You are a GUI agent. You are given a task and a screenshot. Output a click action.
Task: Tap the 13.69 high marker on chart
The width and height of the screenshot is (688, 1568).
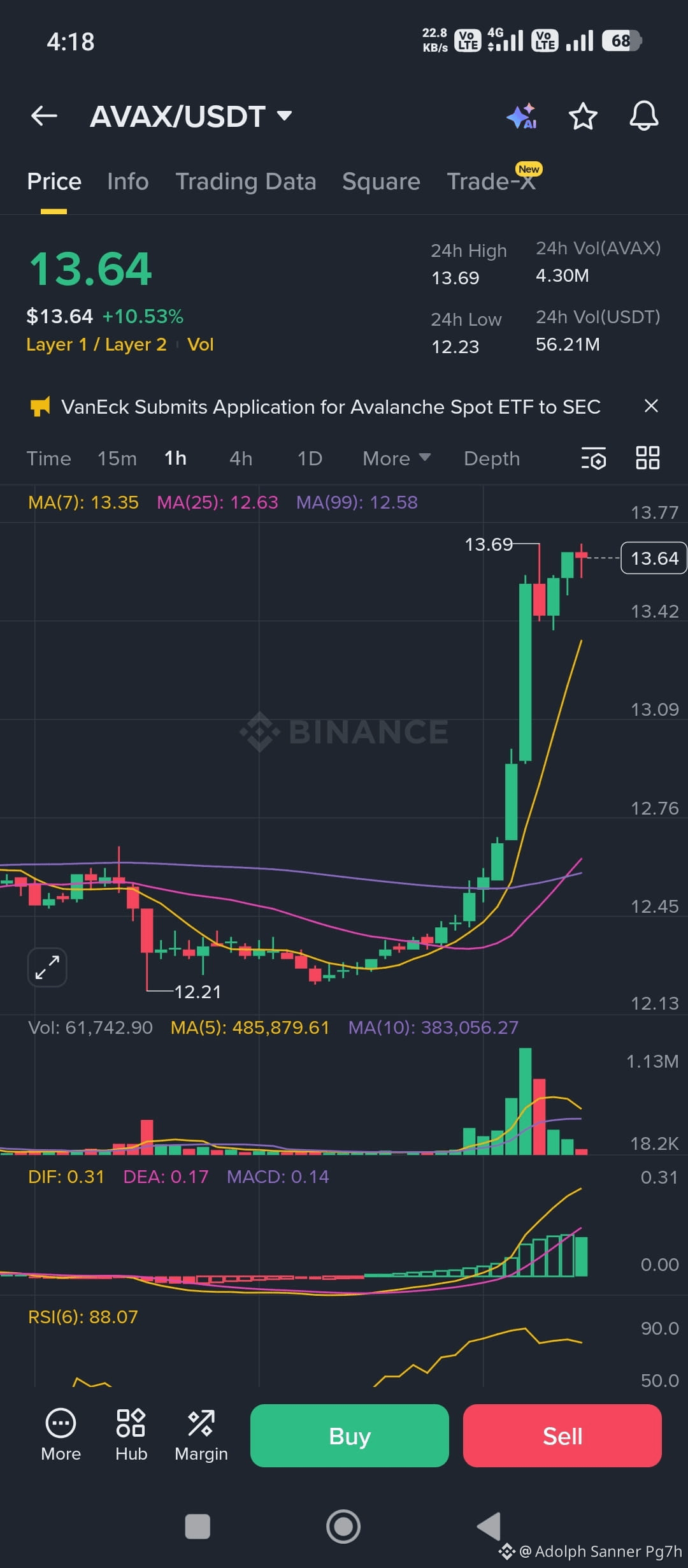pyautogui.click(x=489, y=544)
